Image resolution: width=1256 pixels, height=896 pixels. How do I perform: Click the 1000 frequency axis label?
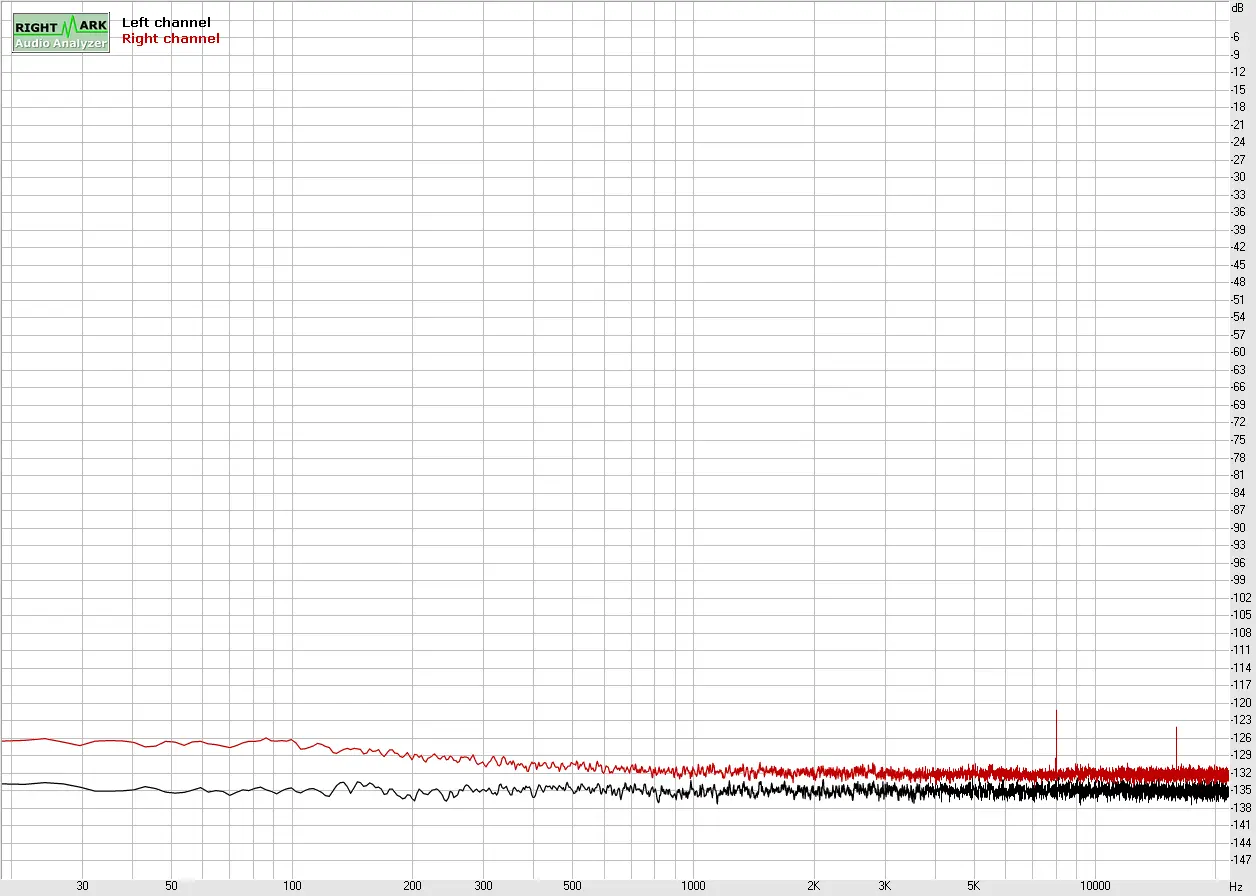pos(693,886)
